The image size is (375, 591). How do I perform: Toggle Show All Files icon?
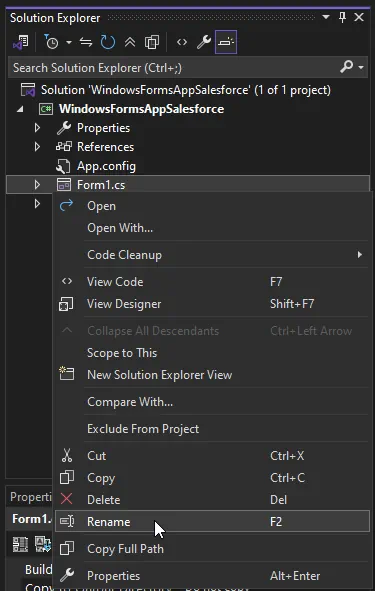(152, 42)
